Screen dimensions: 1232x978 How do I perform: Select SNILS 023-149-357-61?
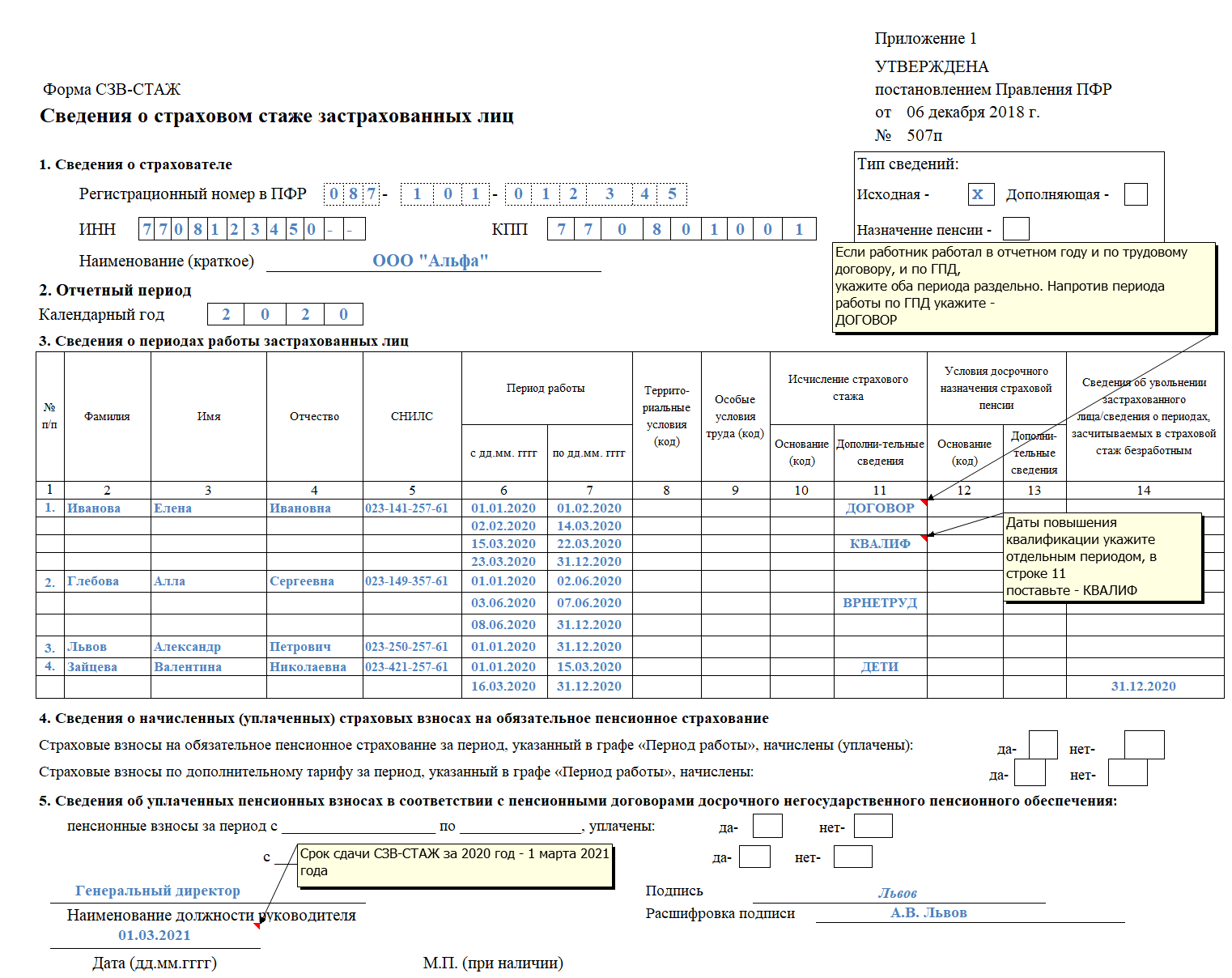point(412,581)
